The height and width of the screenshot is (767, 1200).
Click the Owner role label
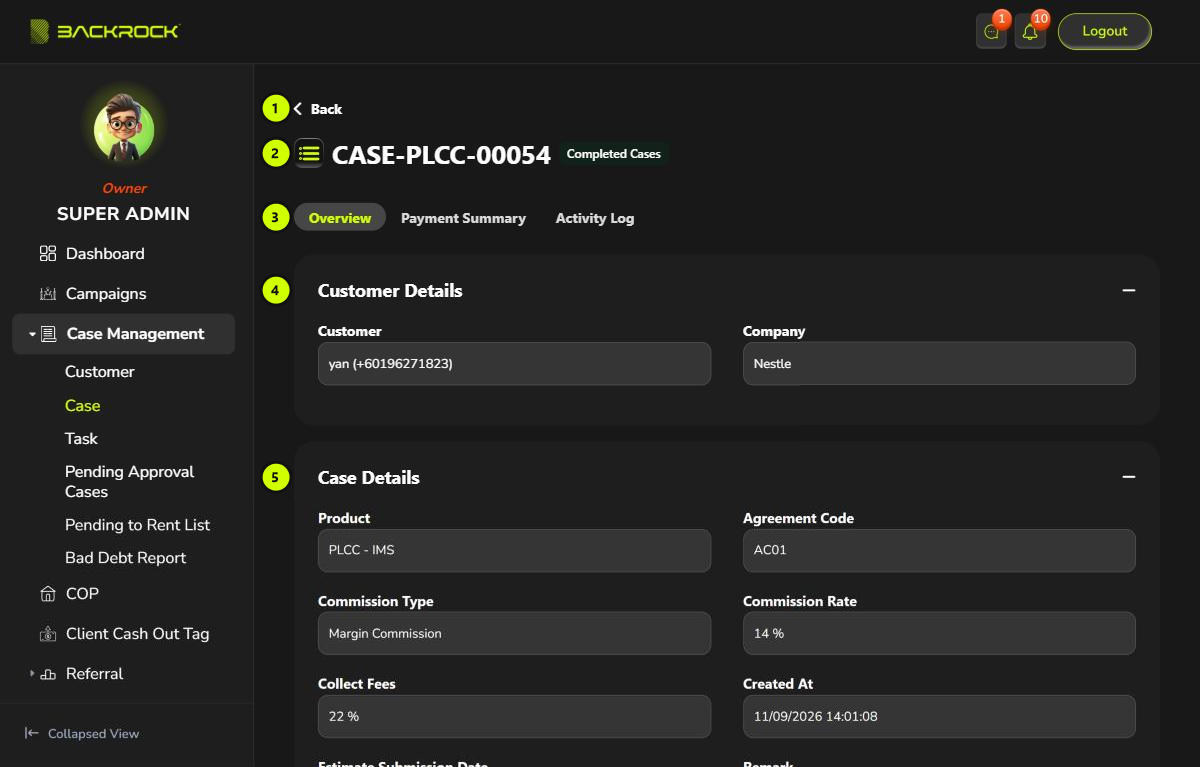click(x=124, y=188)
